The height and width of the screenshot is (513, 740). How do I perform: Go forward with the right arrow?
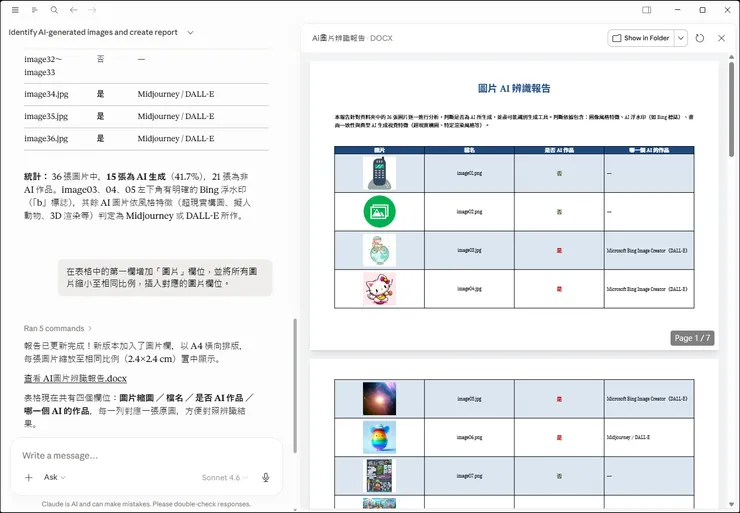coord(92,10)
